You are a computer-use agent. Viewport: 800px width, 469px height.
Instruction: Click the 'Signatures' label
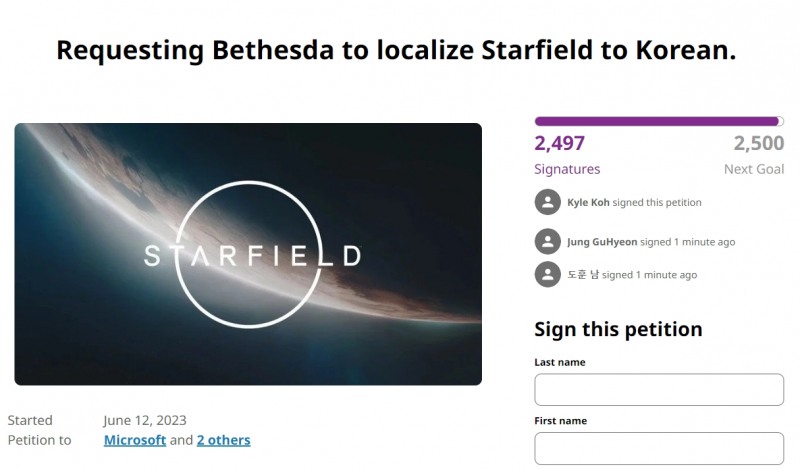point(567,169)
